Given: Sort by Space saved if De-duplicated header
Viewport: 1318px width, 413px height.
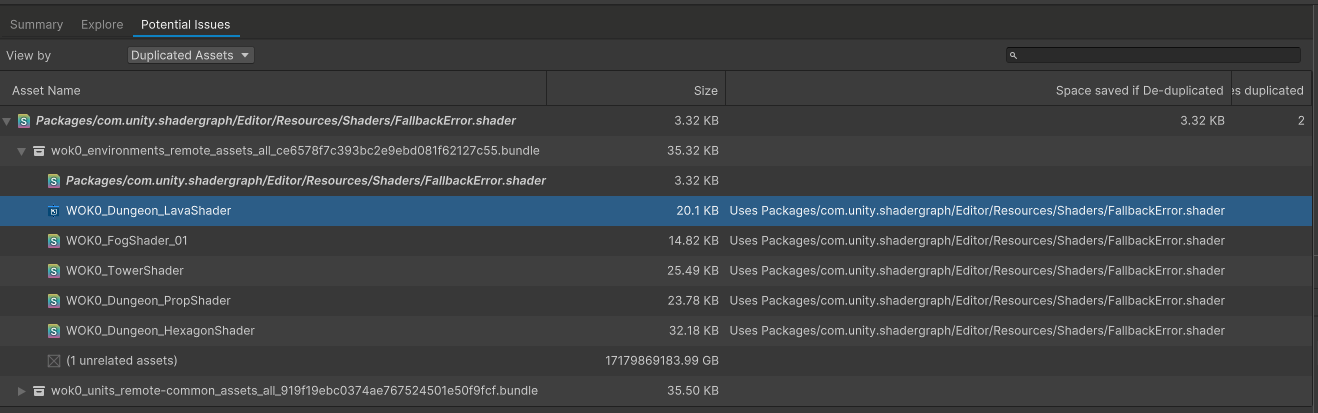Looking at the screenshot, I should coord(1139,90).
